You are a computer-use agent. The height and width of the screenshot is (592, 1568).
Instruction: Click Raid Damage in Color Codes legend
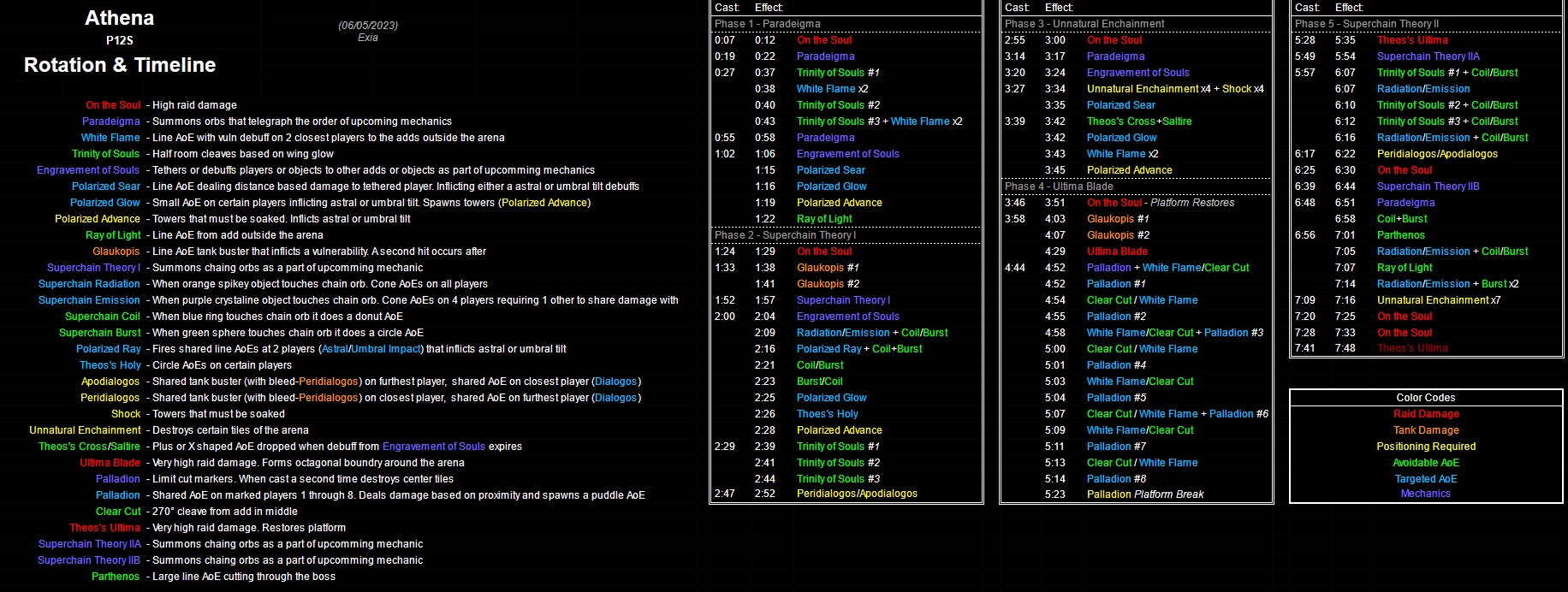click(x=1426, y=414)
